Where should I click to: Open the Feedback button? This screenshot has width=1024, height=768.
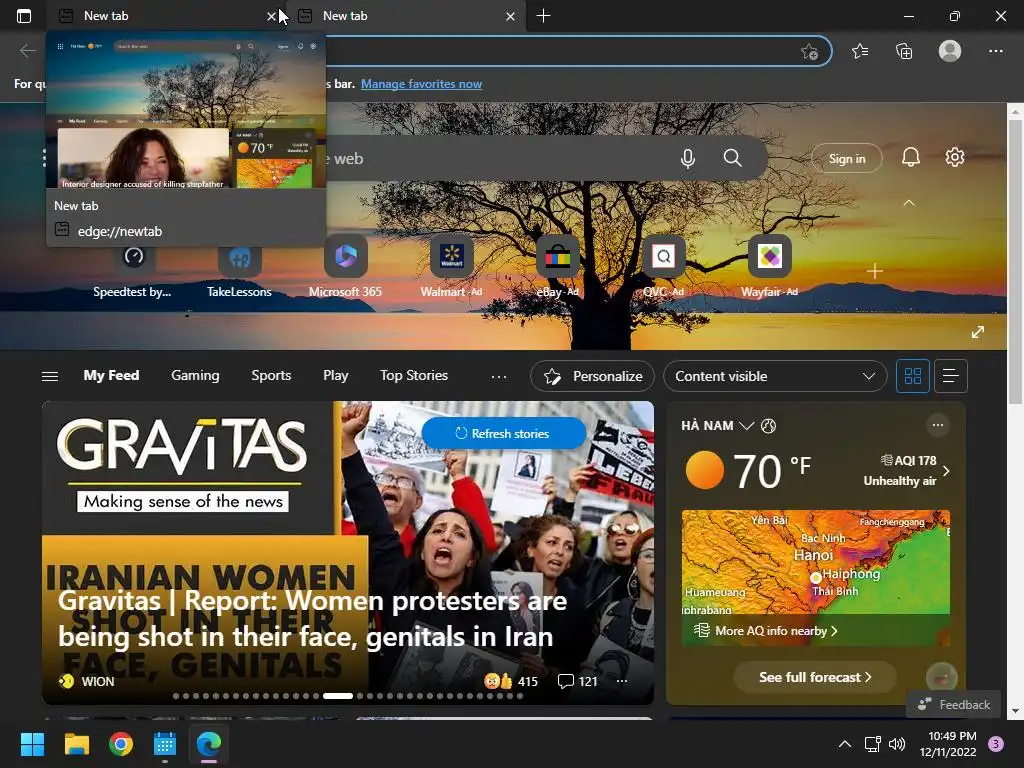click(x=953, y=704)
